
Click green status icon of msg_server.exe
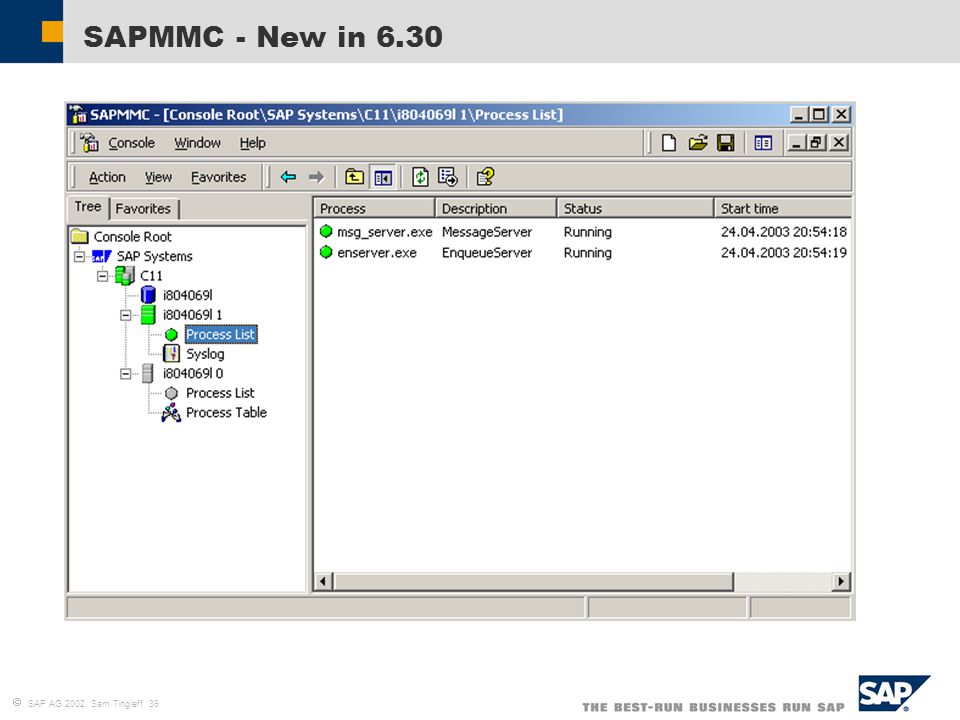[326, 231]
